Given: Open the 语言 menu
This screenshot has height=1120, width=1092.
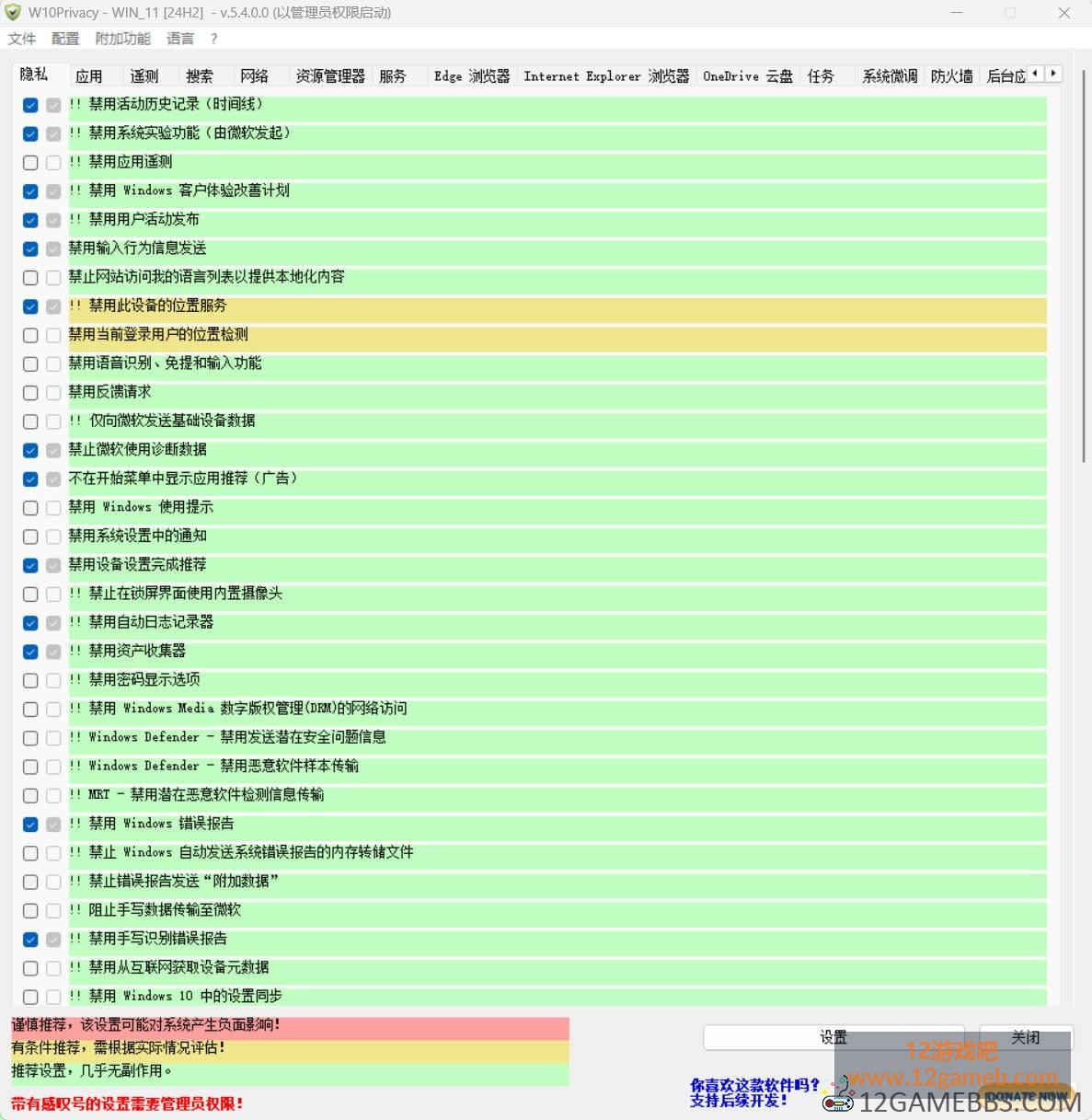Looking at the screenshot, I should [180, 39].
